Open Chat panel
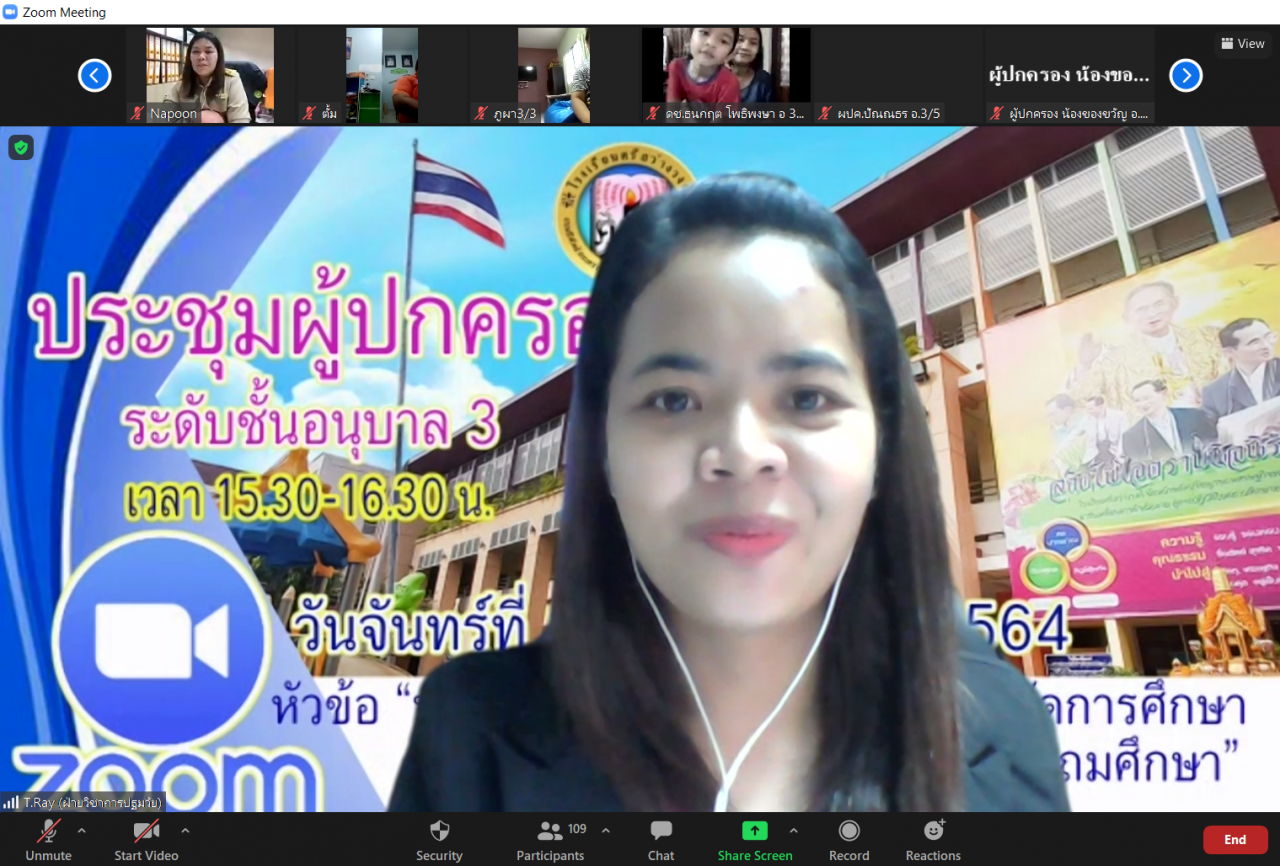Screen dimensions: 1280x866 click(661, 839)
